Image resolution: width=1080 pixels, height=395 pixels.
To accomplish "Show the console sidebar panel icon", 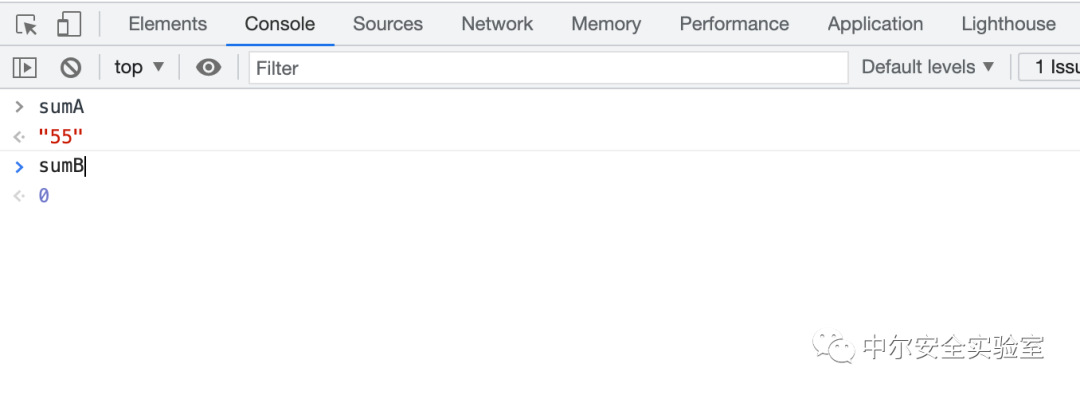I will 25,68.
